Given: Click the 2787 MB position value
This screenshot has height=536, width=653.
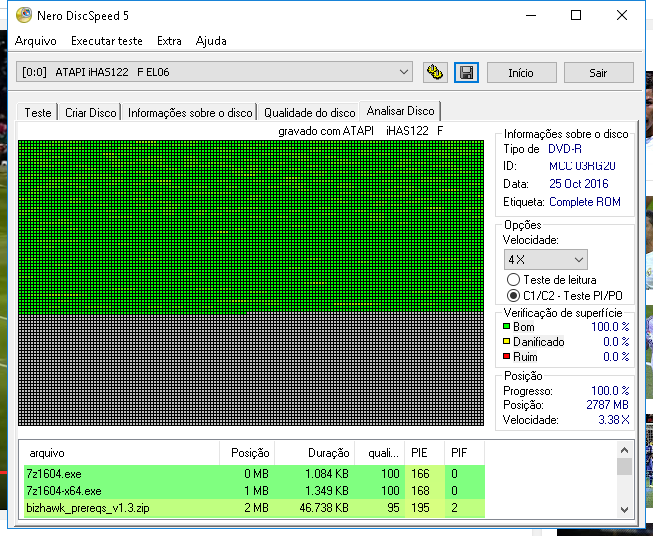Looking at the screenshot, I should 607,405.
